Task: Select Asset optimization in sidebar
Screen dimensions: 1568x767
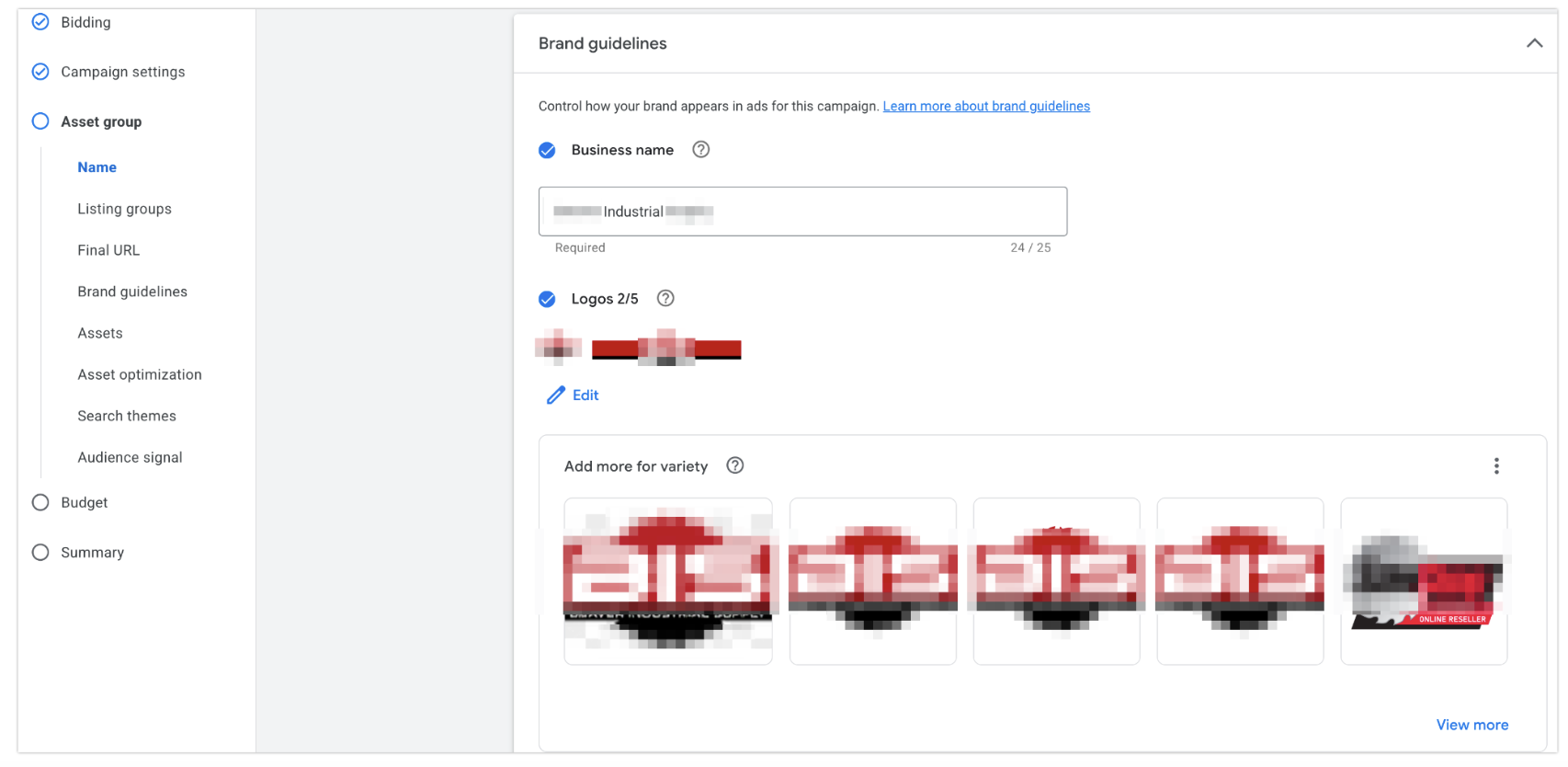Action: tap(140, 374)
